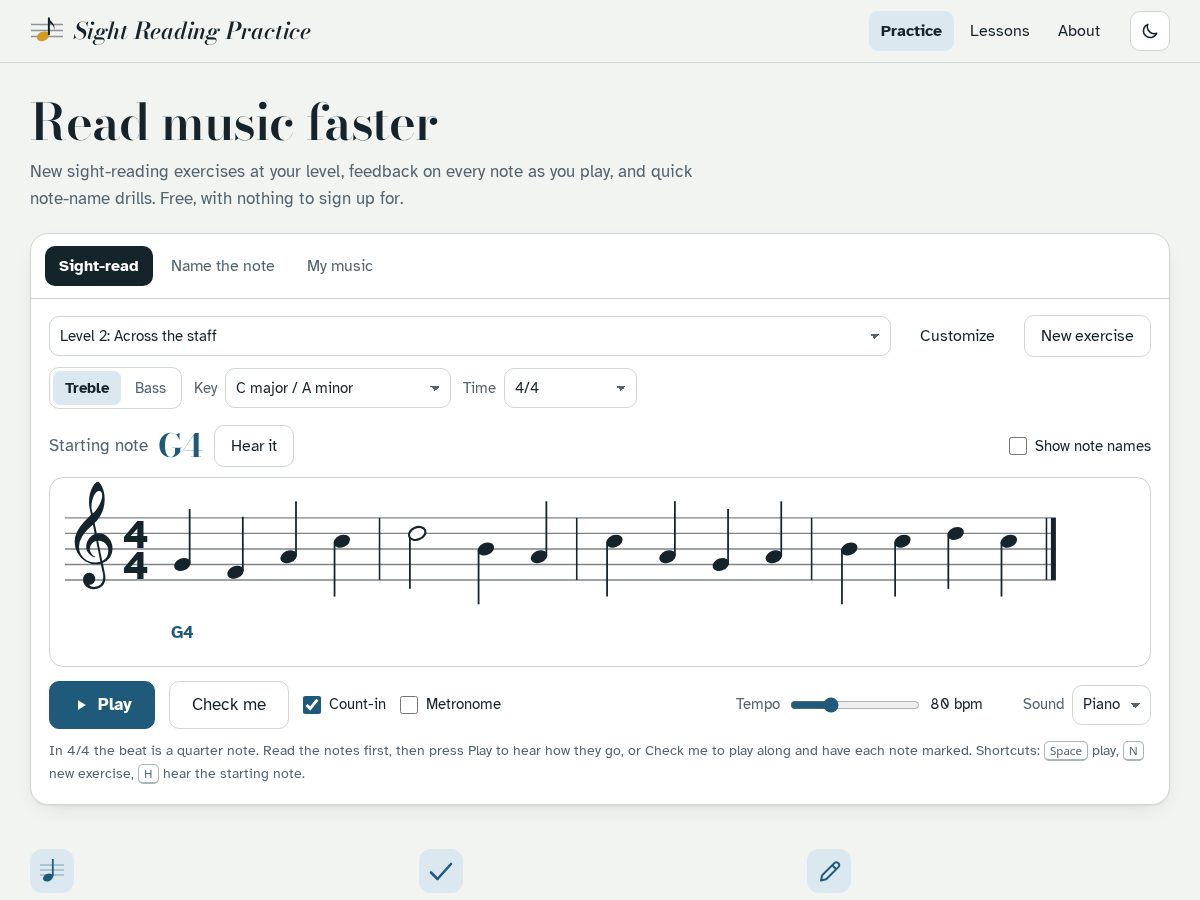Open the Level 2: Across the staff dropdown

470,336
